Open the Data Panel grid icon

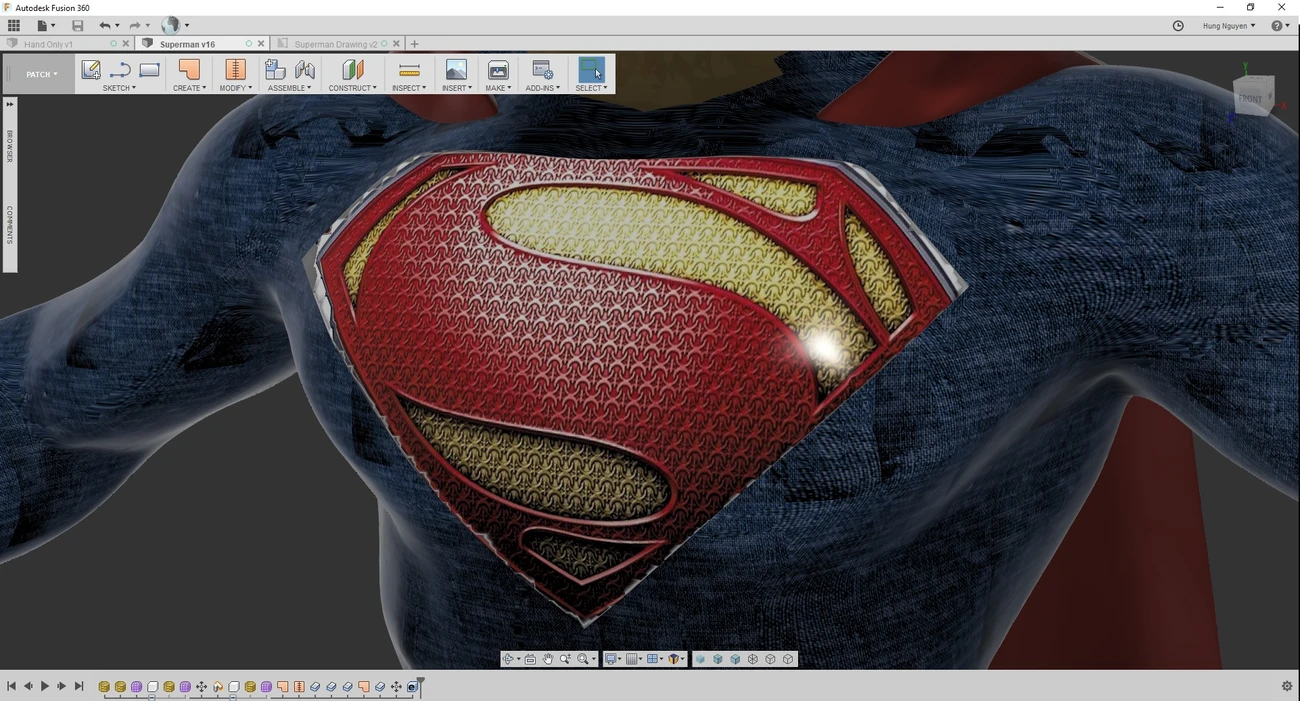pyautogui.click(x=13, y=25)
